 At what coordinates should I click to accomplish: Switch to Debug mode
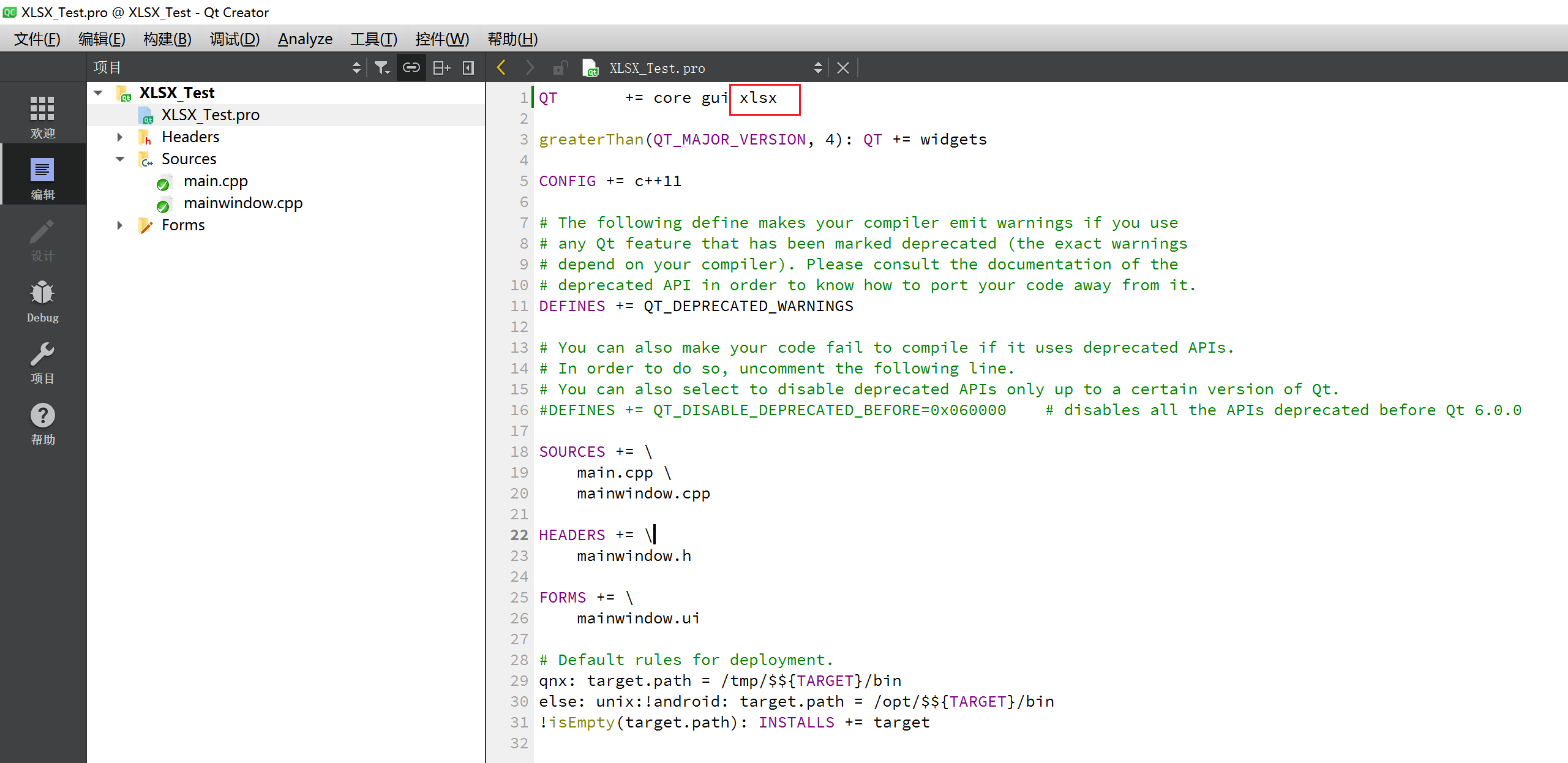coord(42,300)
